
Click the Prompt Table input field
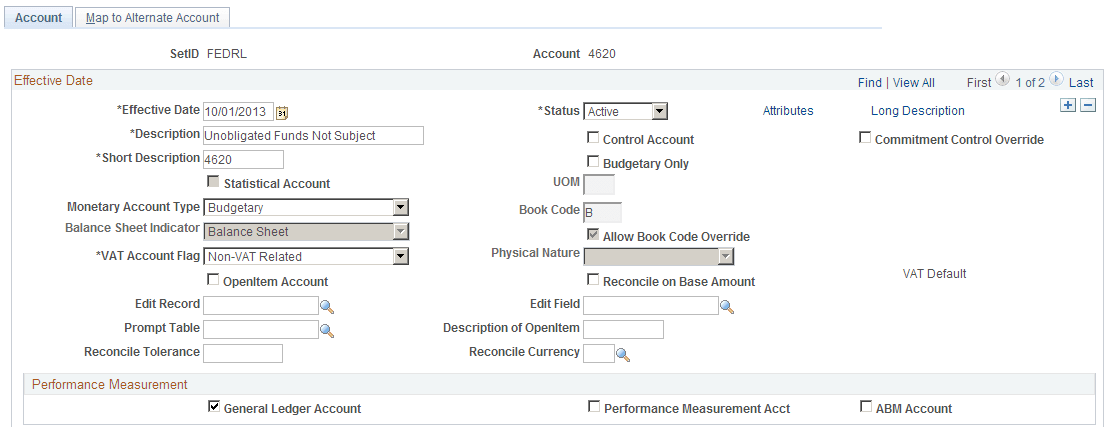(x=261, y=329)
